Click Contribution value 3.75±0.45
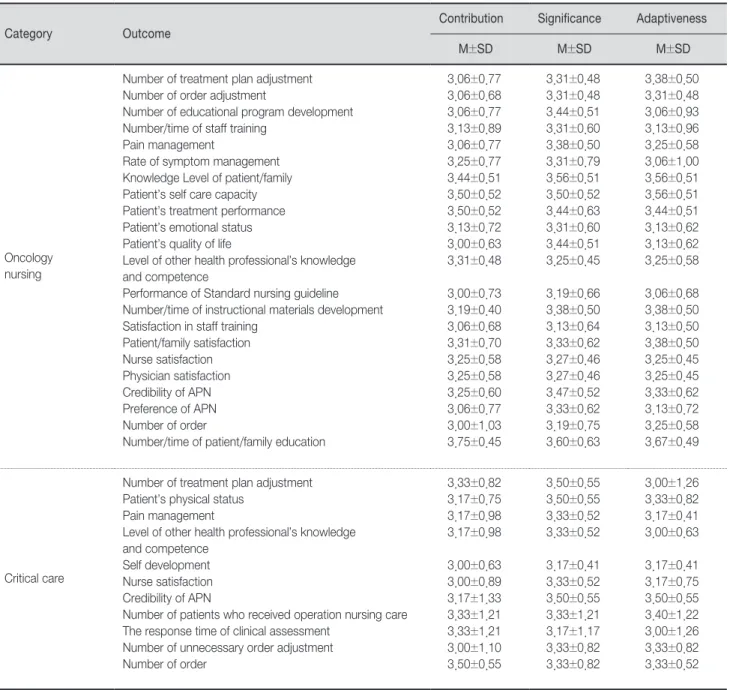The width and height of the screenshot is (730, 690). 474,442
